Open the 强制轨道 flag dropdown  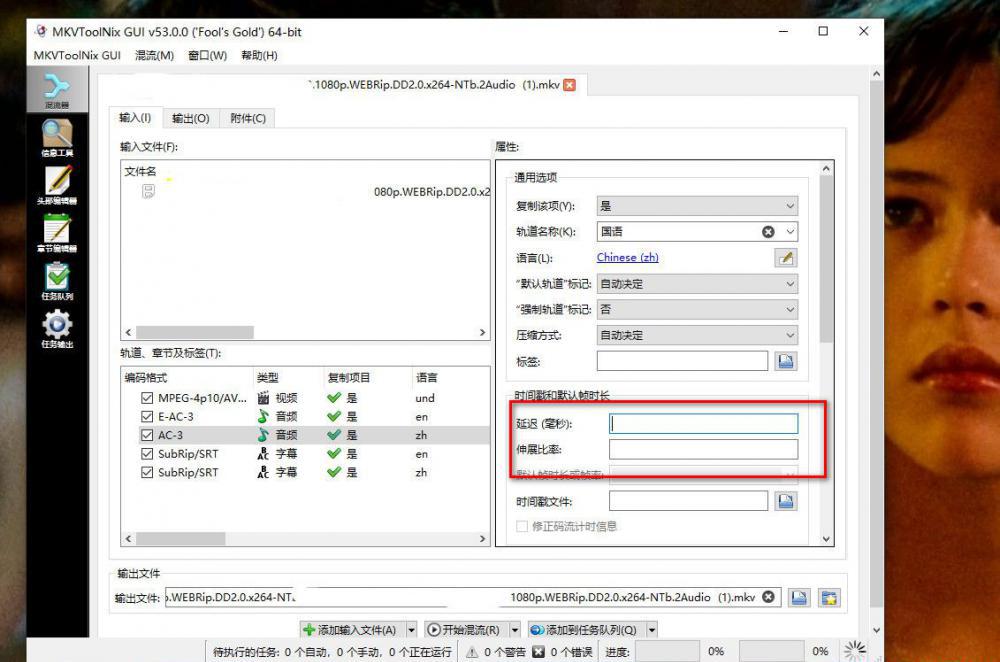pyautogui.click(x=697, y=309)
